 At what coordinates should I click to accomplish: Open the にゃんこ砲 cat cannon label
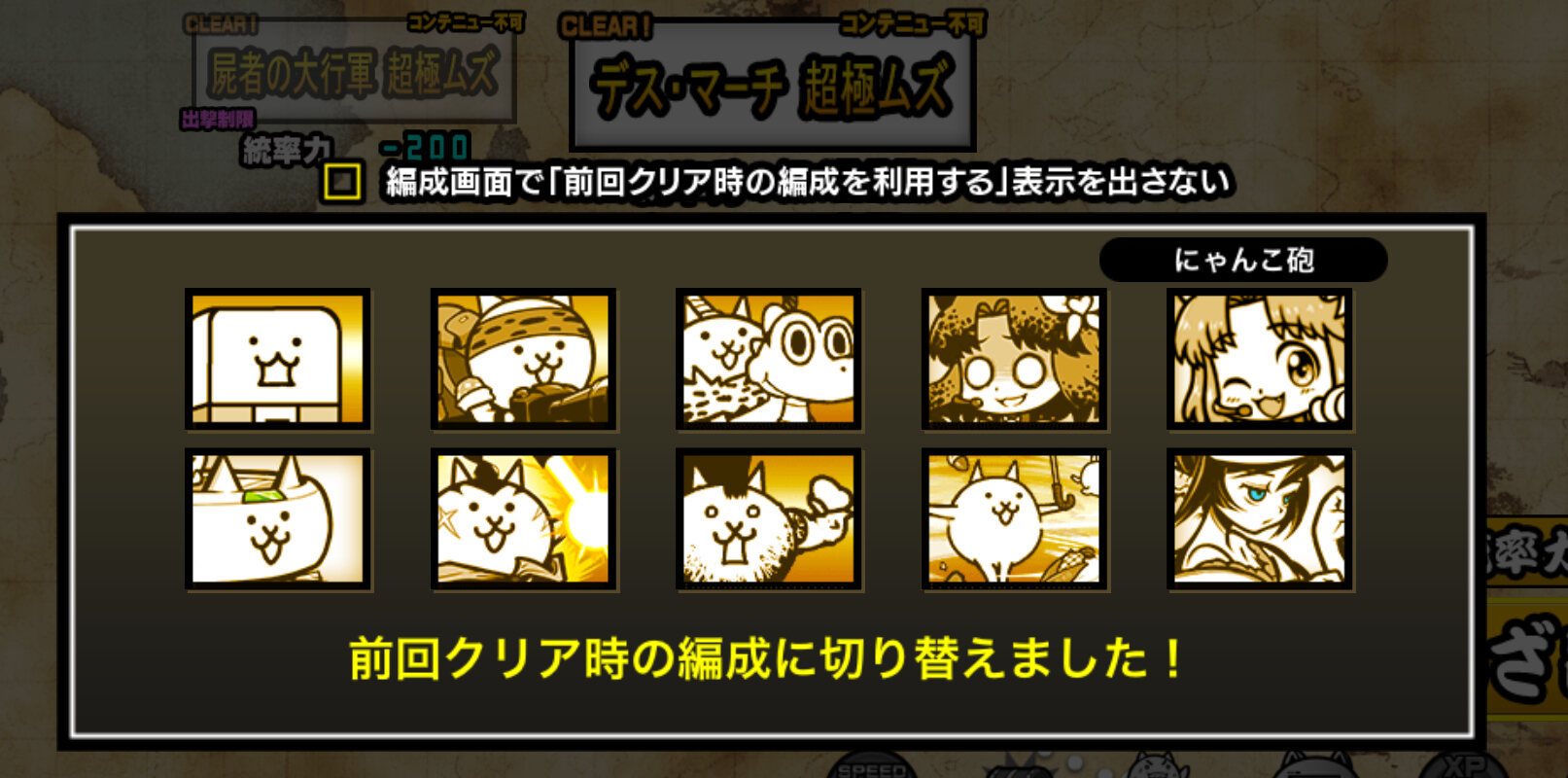click(x=1243, y=260)
